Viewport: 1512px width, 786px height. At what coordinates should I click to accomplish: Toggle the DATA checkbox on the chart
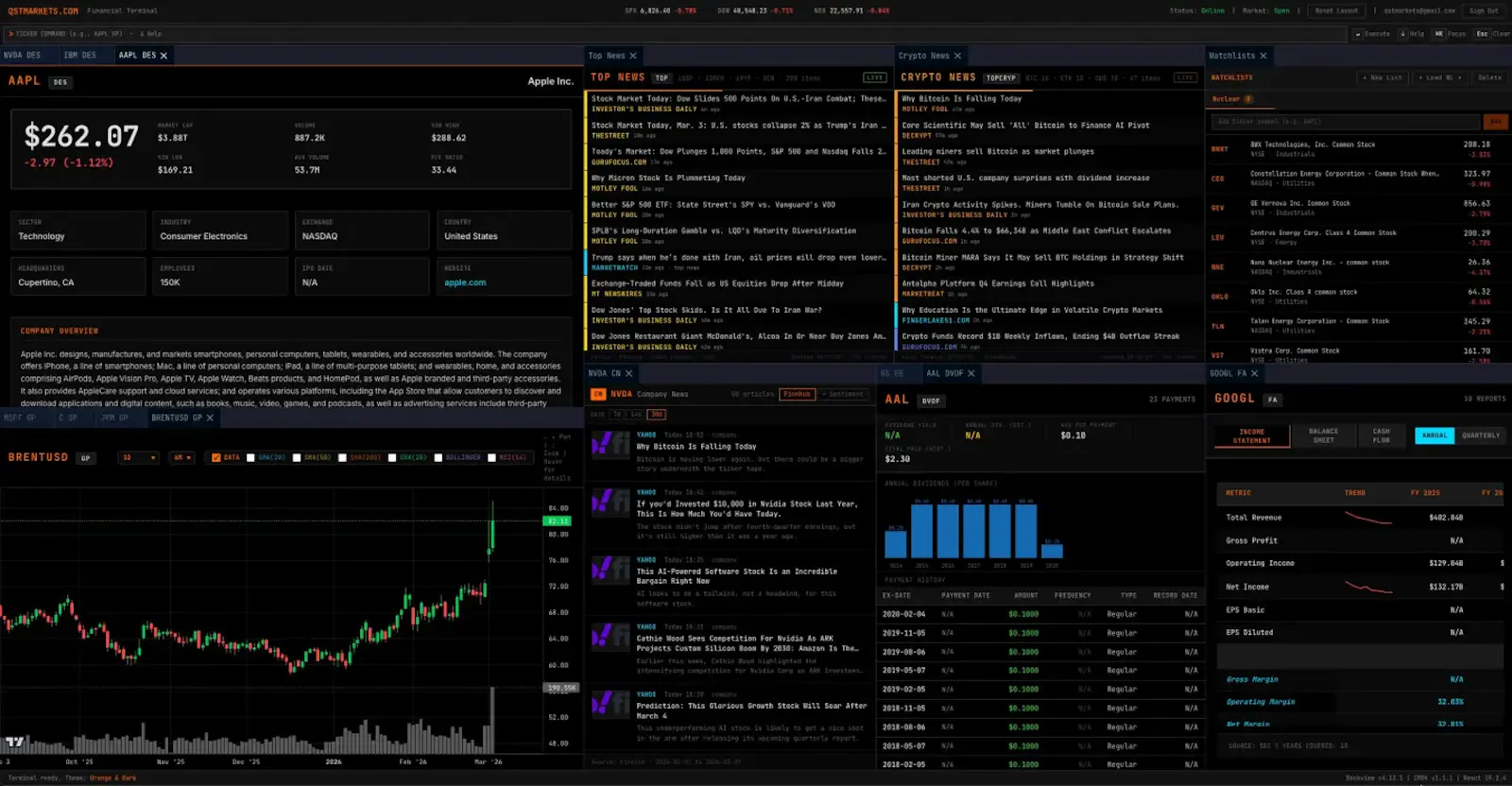tap(216, 457)
